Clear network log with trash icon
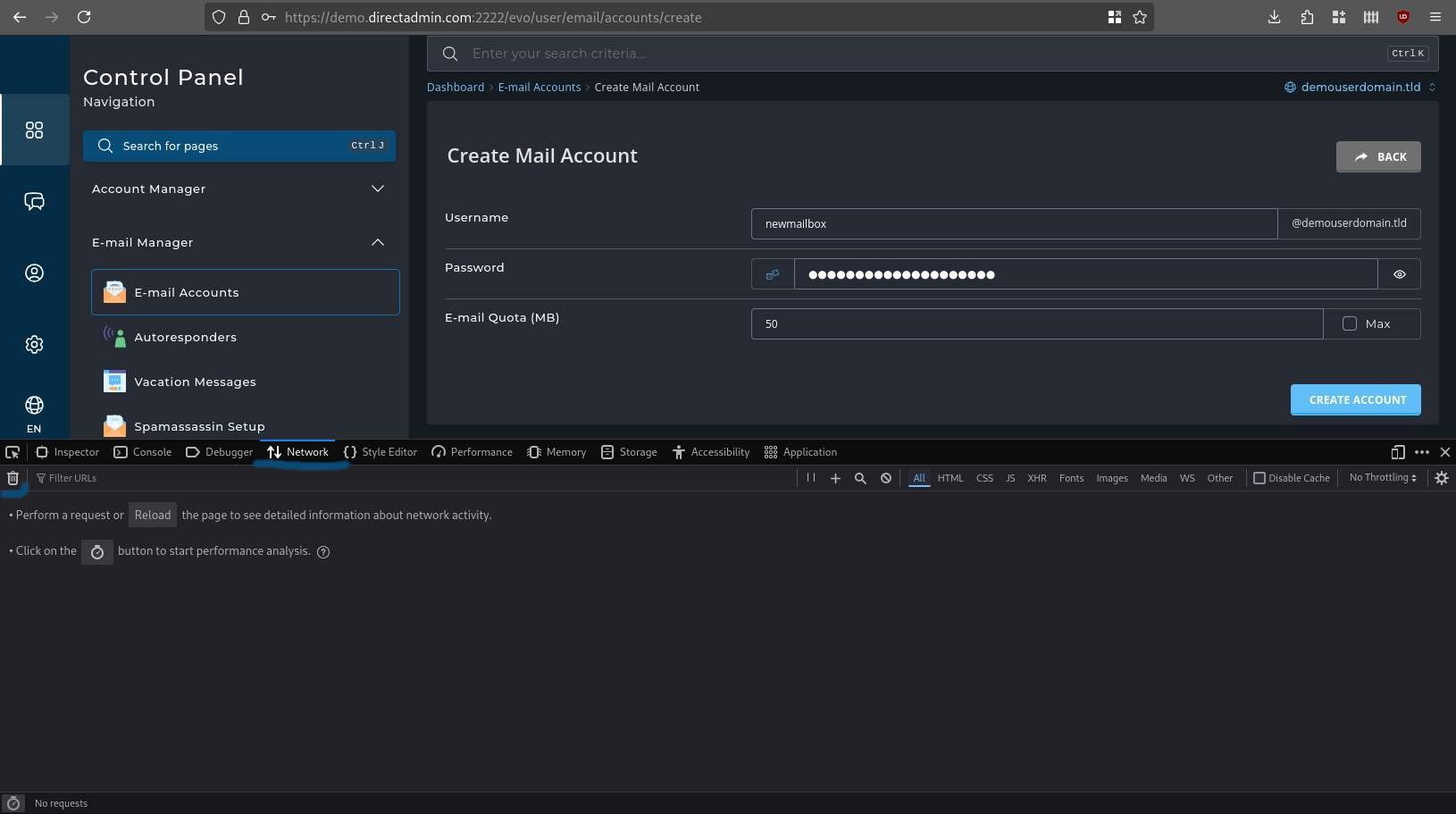1456x814 pixels. coord(13,478)
